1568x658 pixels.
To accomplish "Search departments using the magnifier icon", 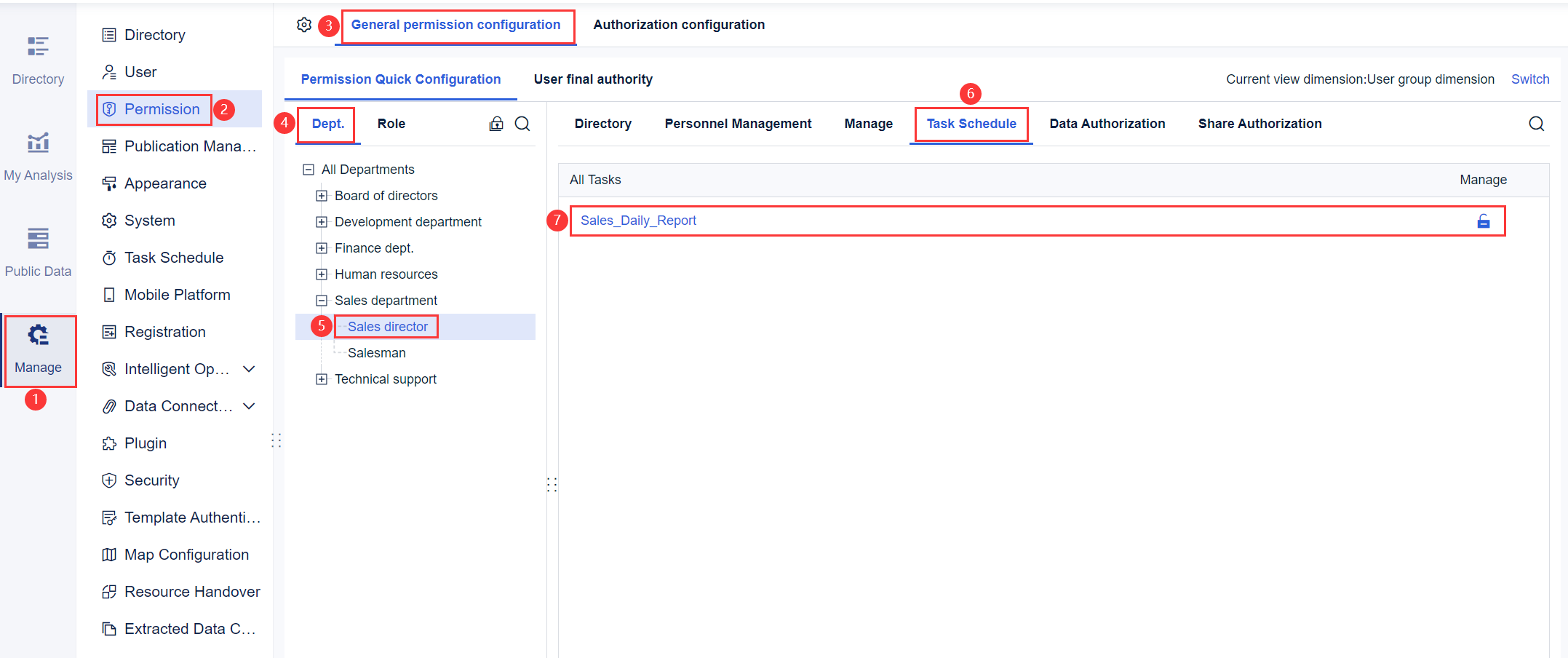I will click(522, 124).
